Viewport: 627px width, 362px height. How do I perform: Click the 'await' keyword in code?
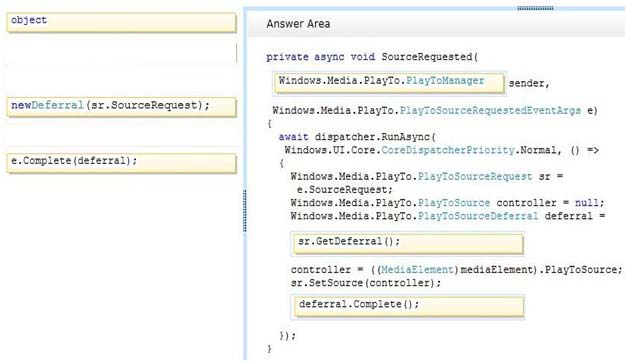click(x=294, y=137)
